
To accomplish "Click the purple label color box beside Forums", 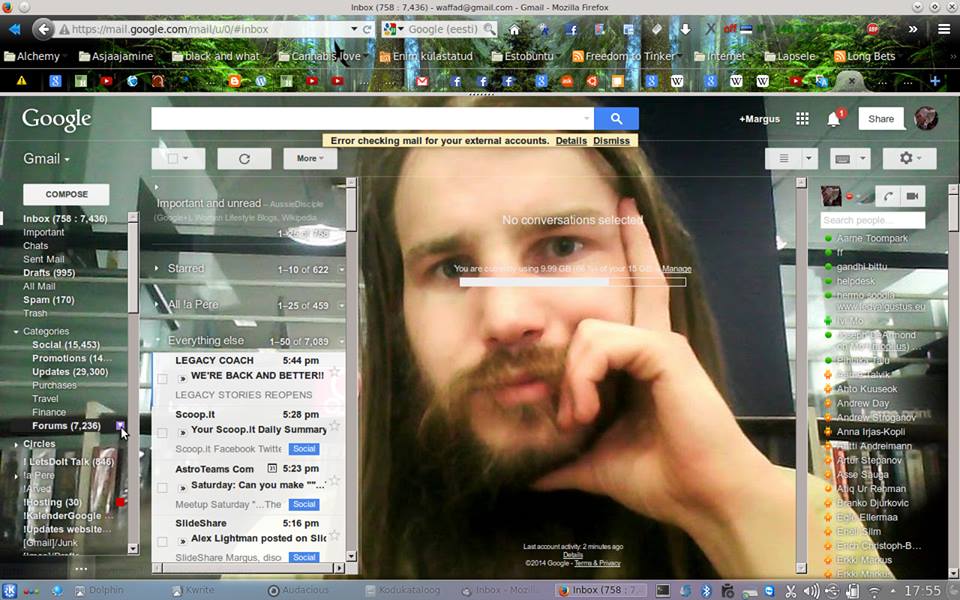I will [x=120, y=426].
